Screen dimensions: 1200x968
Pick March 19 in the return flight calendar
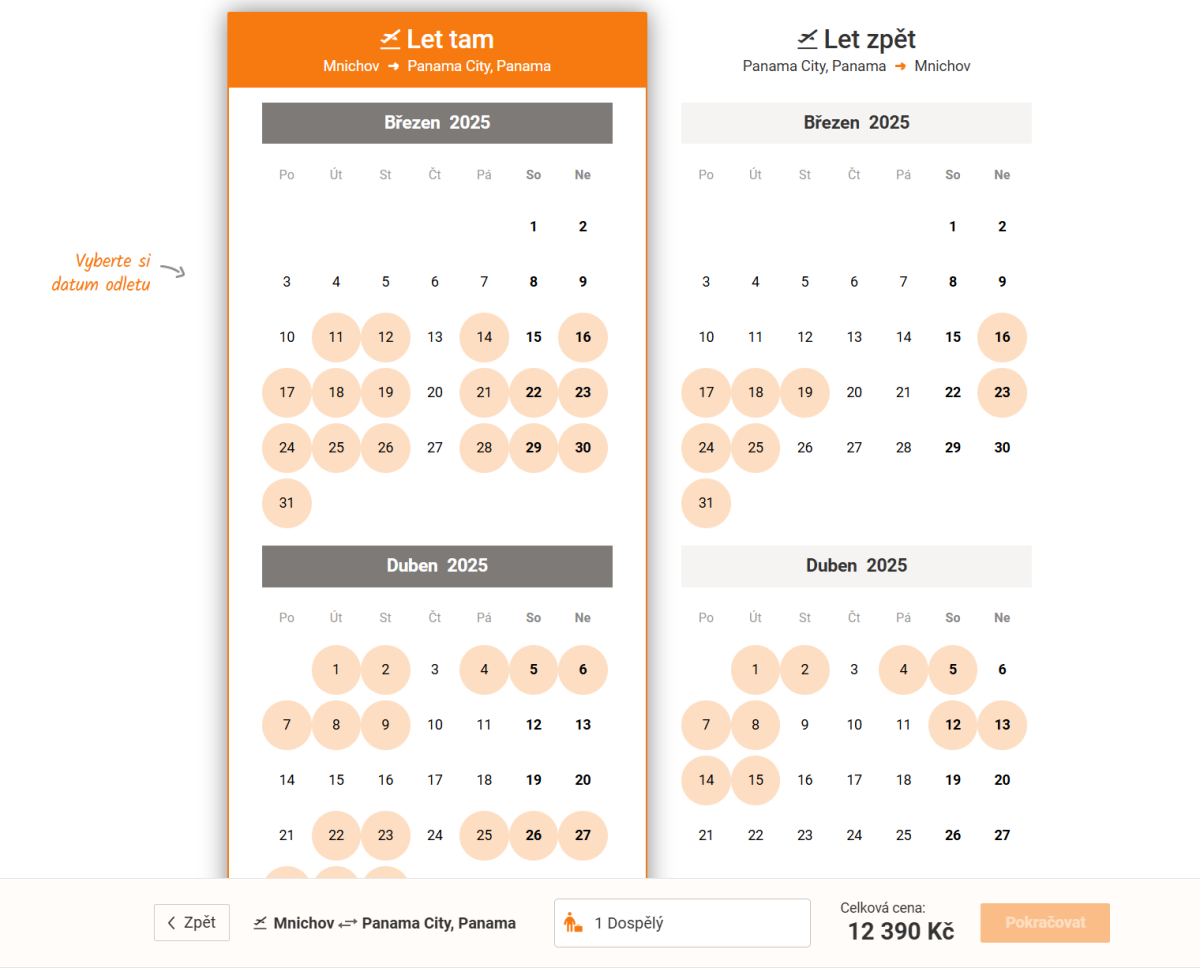pyautogui.click(x=805, y=393)
